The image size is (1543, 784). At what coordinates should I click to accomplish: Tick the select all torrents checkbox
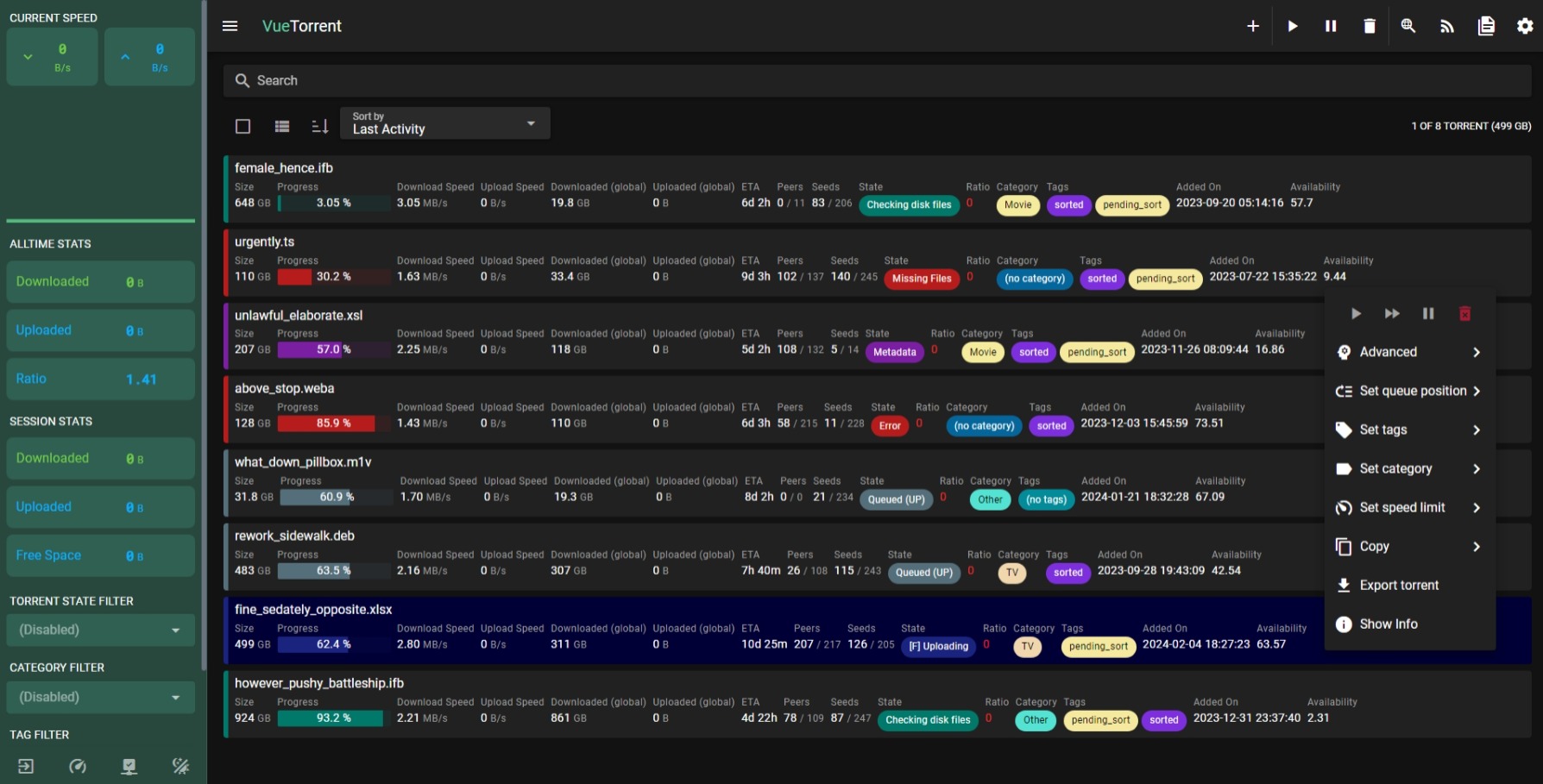click(x=243, y=126)
